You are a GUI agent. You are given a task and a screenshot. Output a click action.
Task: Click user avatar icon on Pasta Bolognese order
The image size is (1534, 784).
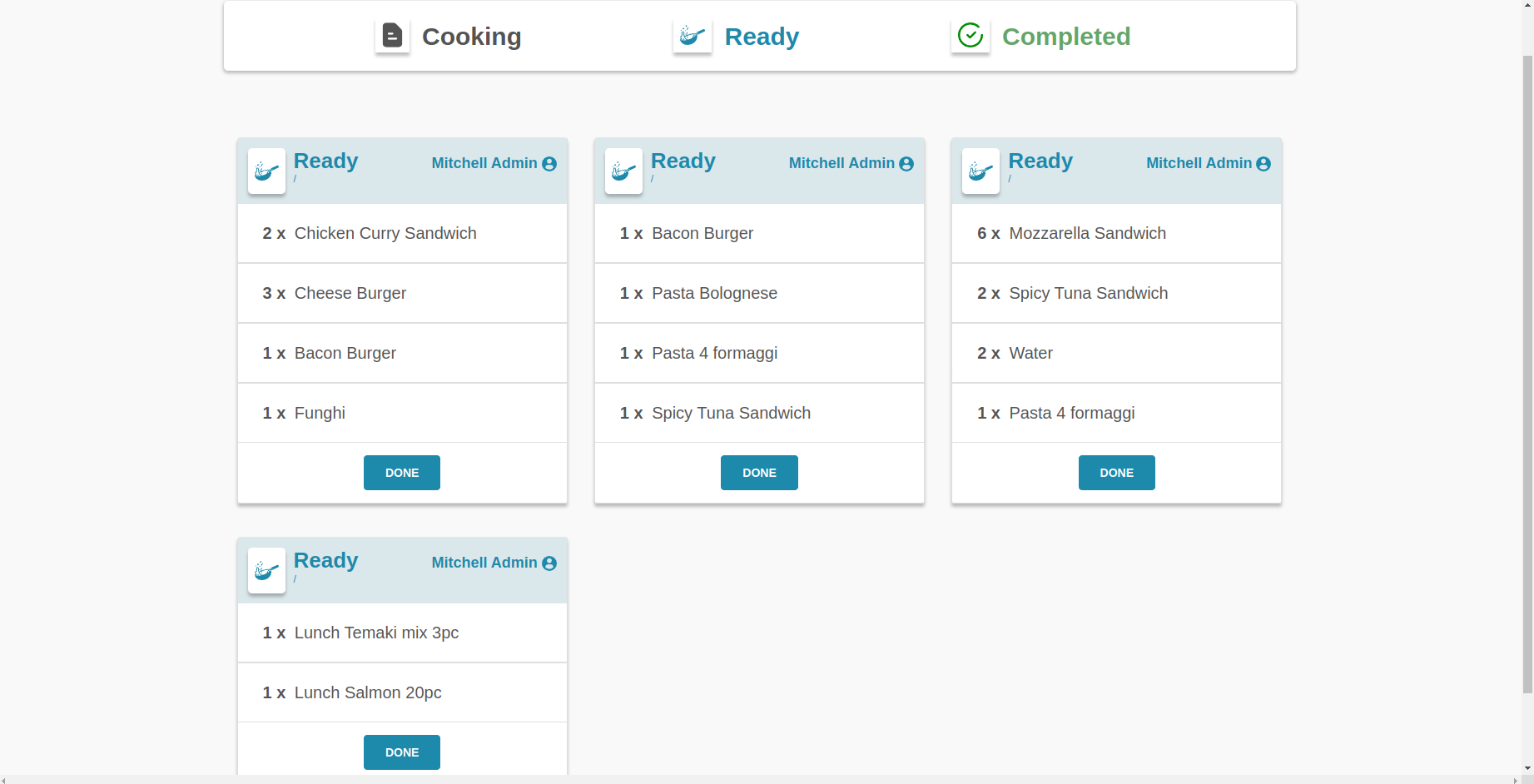(906, 164)
